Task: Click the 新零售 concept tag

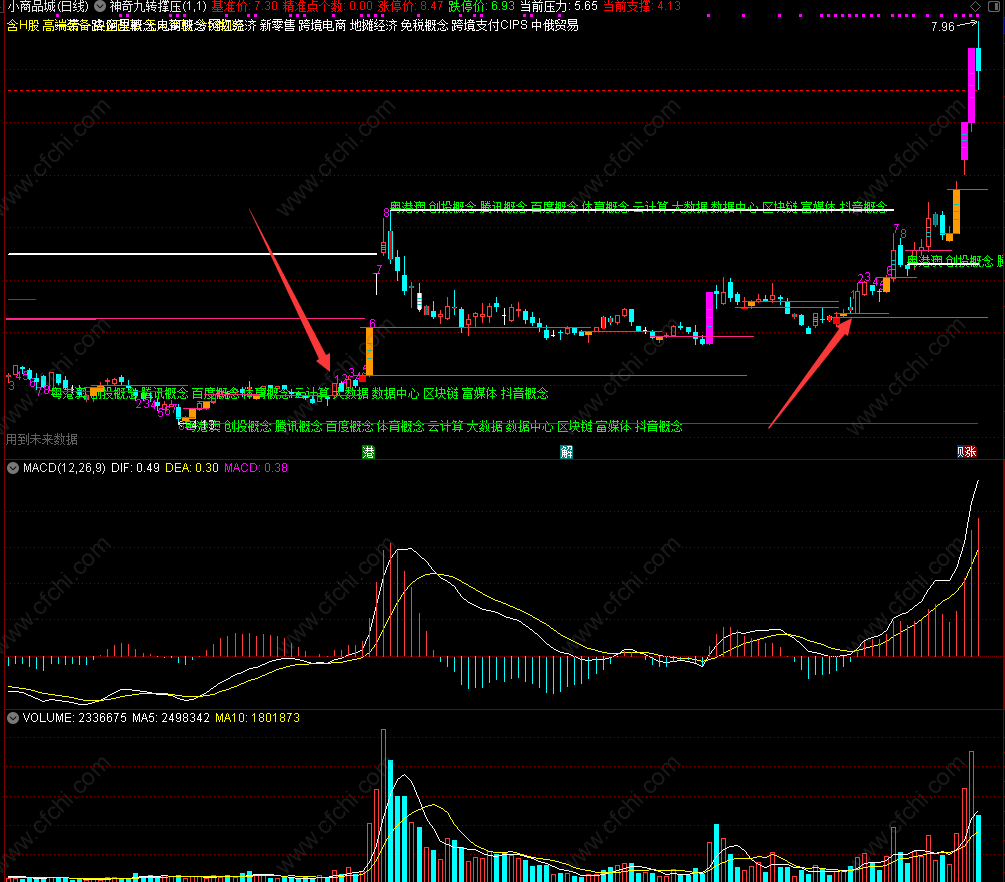Action: [278, 26]
